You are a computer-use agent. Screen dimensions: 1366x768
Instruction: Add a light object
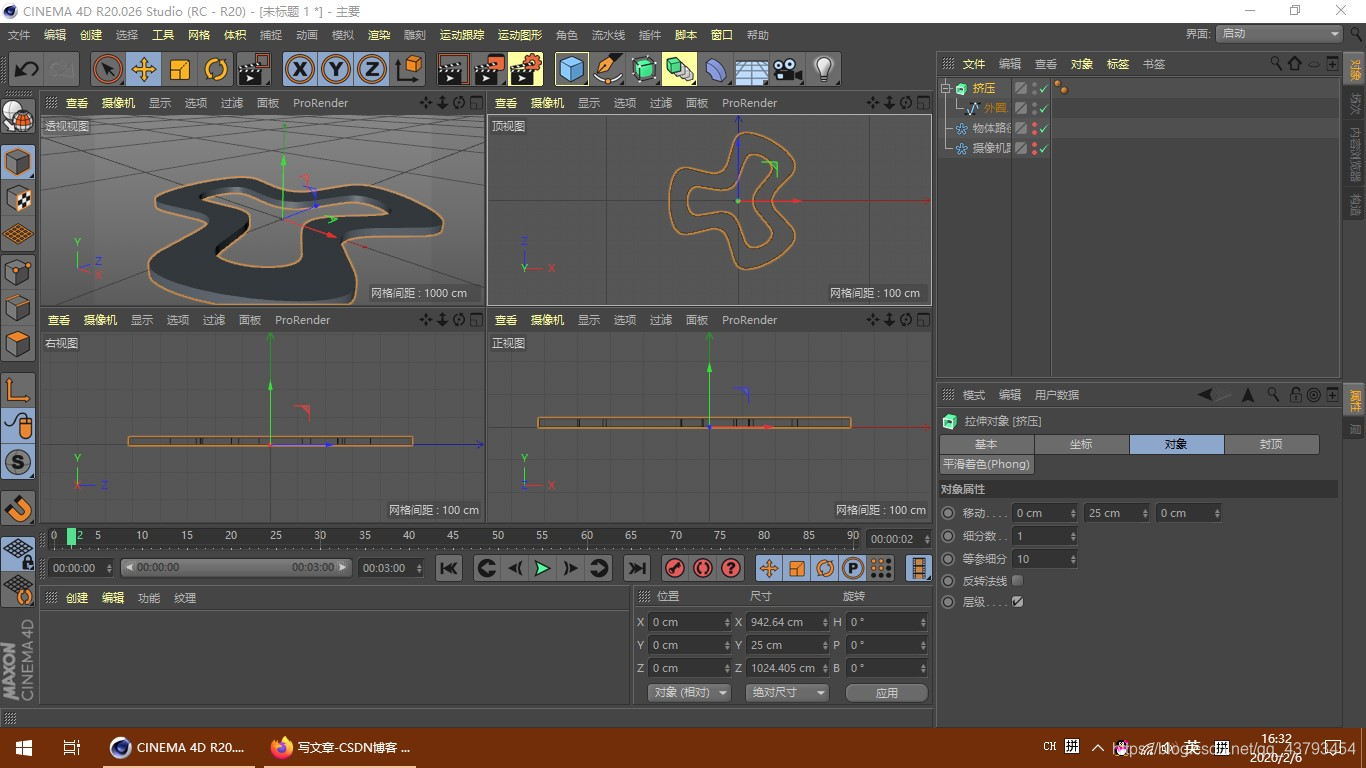point(823,70)
